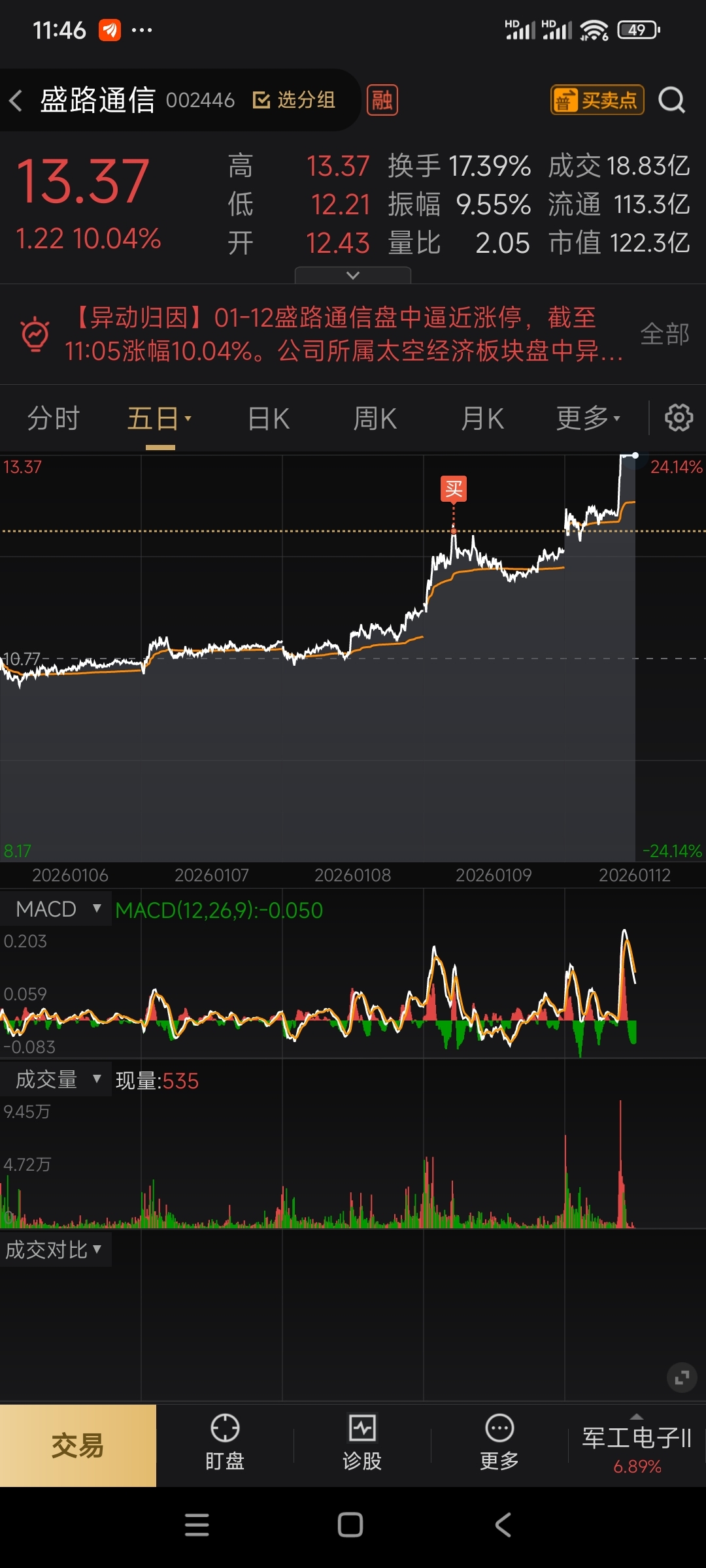Tap 选分组 to choose a group
Screen dimensions: 706x1568
point(294,100)
